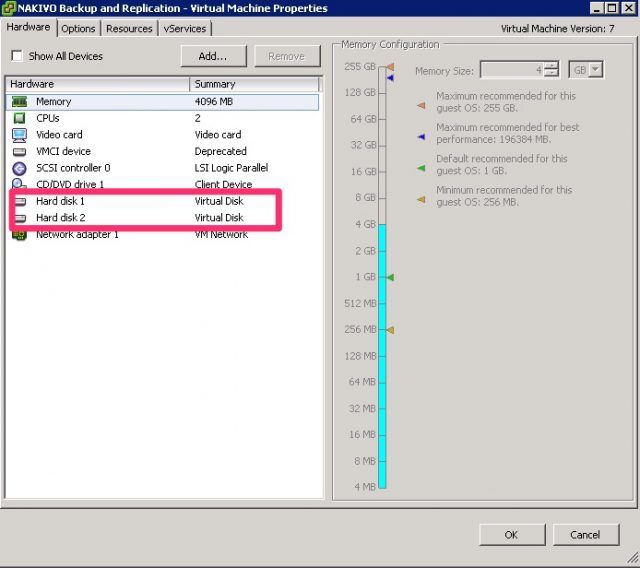Click the Hard disk 2 drive icon
Image resolution: width=640 pixels, height=568 pixels.
coord(20,218)
